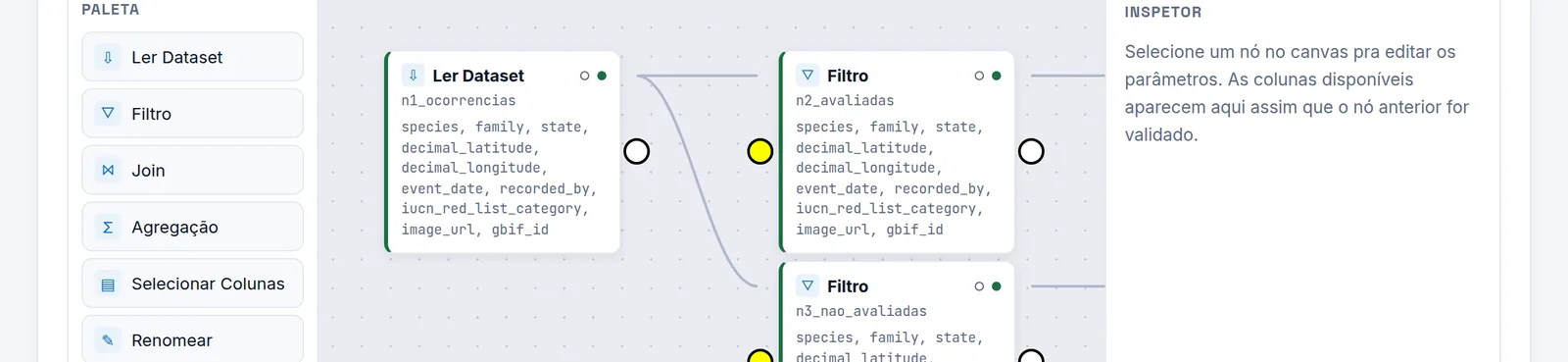1568x362 pixels.
Task: Select the n2_avaliadas node id text
Action: 845,100
